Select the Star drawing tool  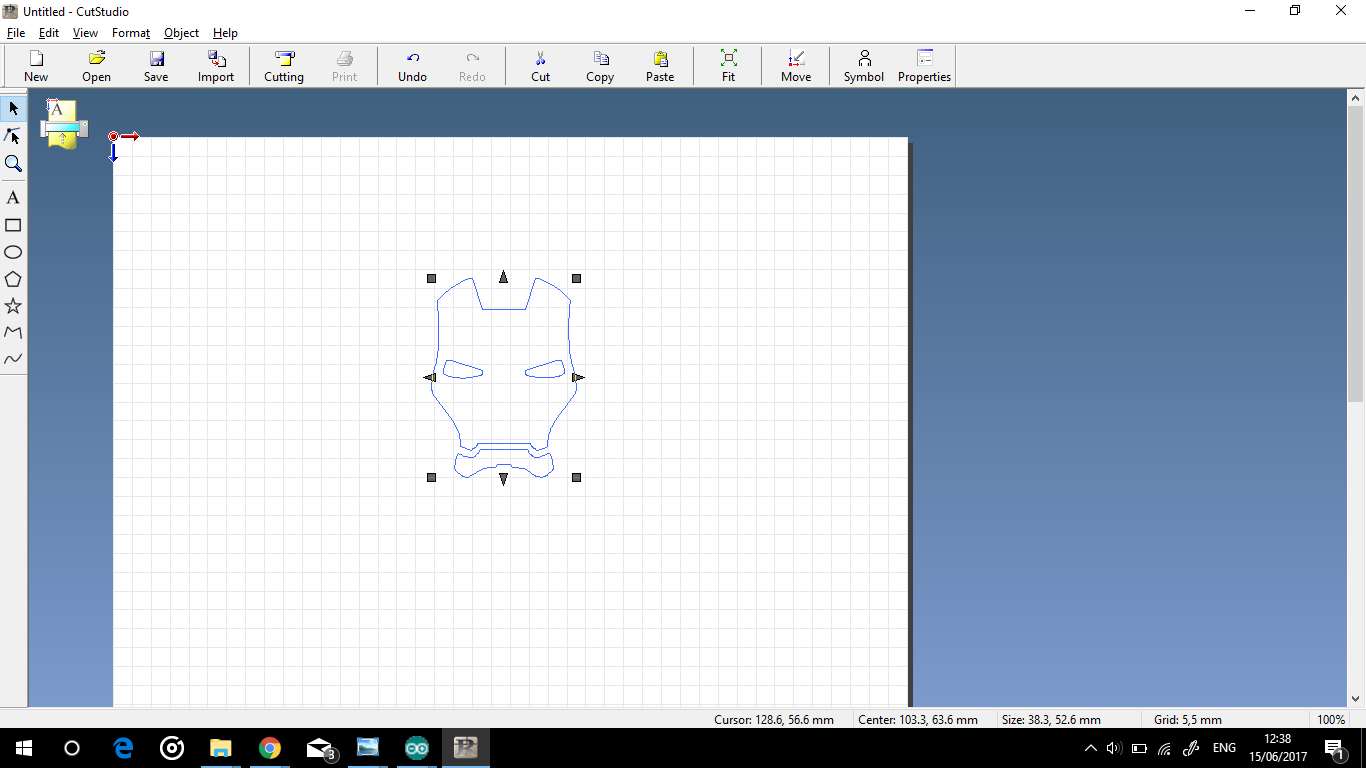pos(13,306)
